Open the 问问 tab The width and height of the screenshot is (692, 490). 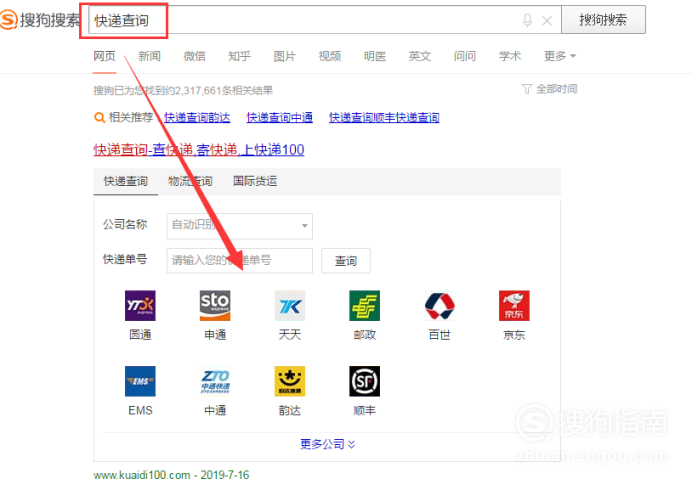click(x=465, y=56)
